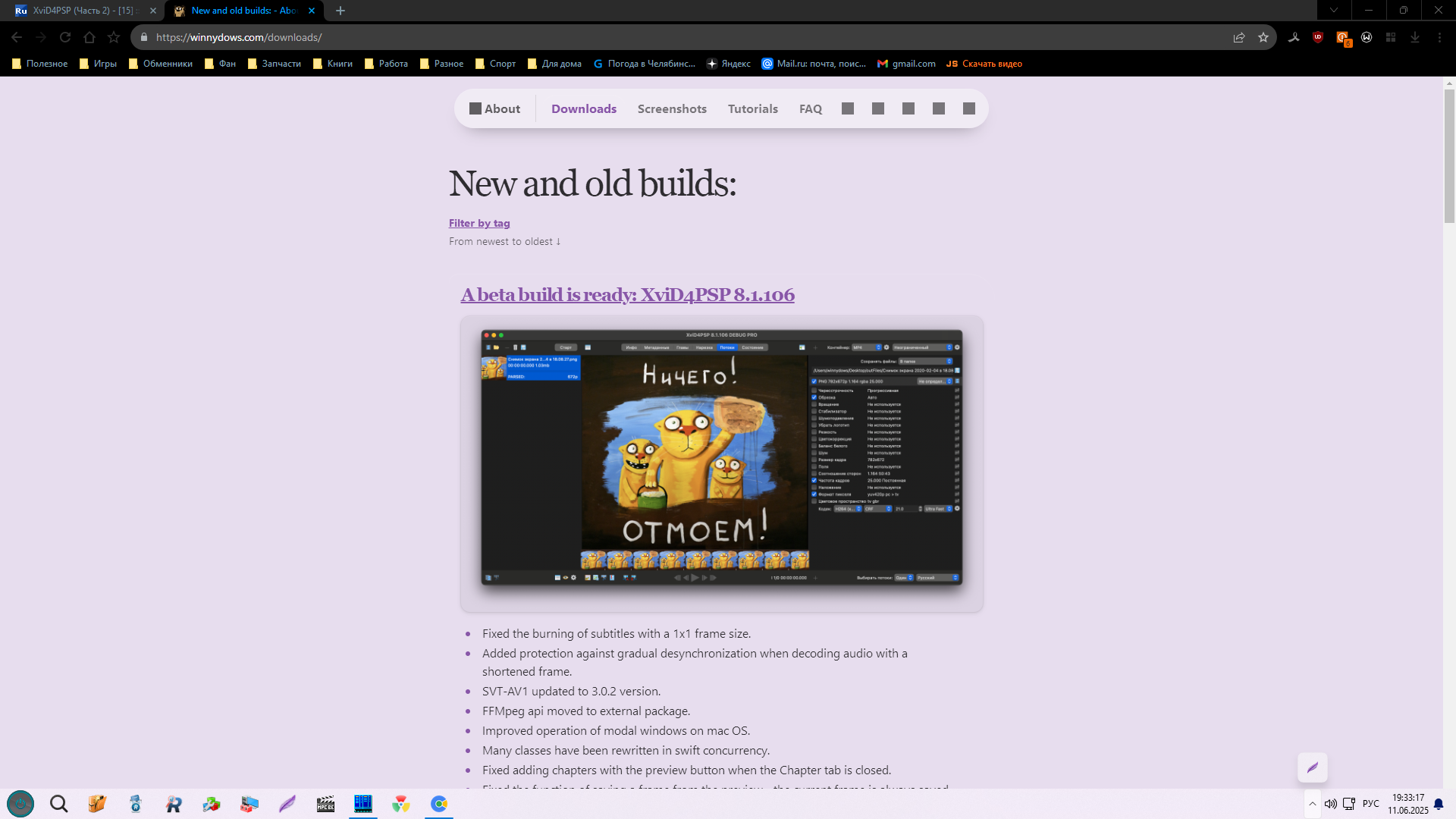Open the browser three-dot menu
1456x819 pixels.
(x=1439, y=37)
